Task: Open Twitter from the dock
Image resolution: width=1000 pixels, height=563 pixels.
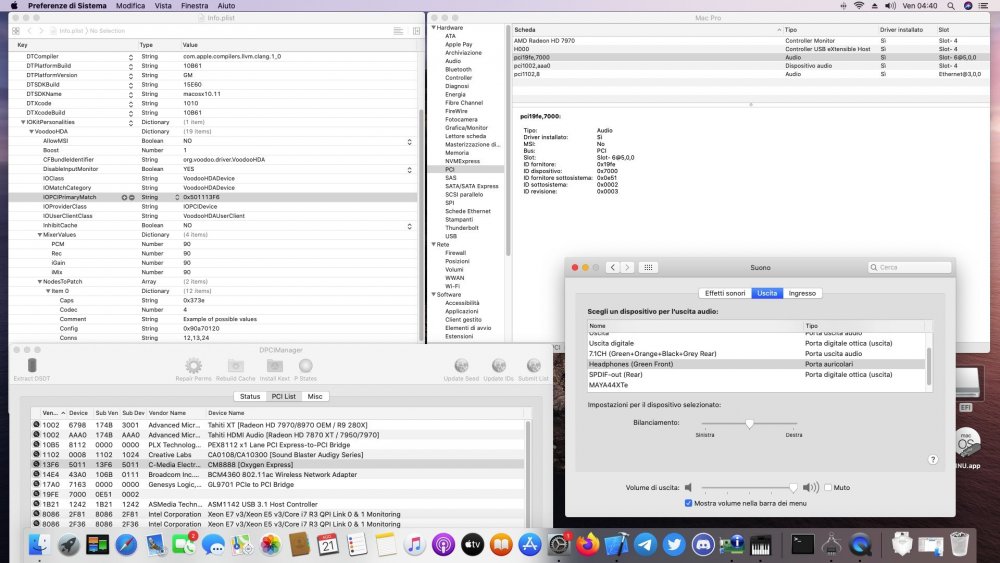Action: click(673, 545)
